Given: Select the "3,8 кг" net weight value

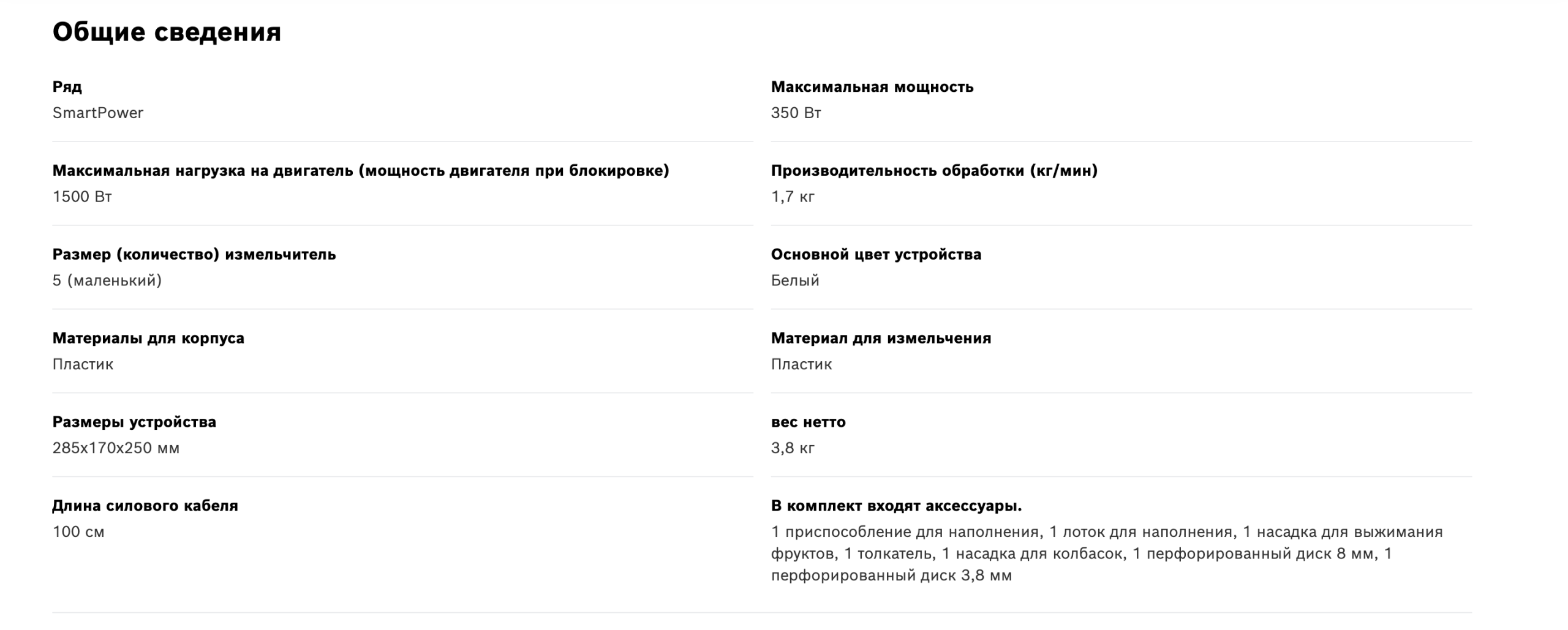Looking at the screenshot, I should pos(793,449).
